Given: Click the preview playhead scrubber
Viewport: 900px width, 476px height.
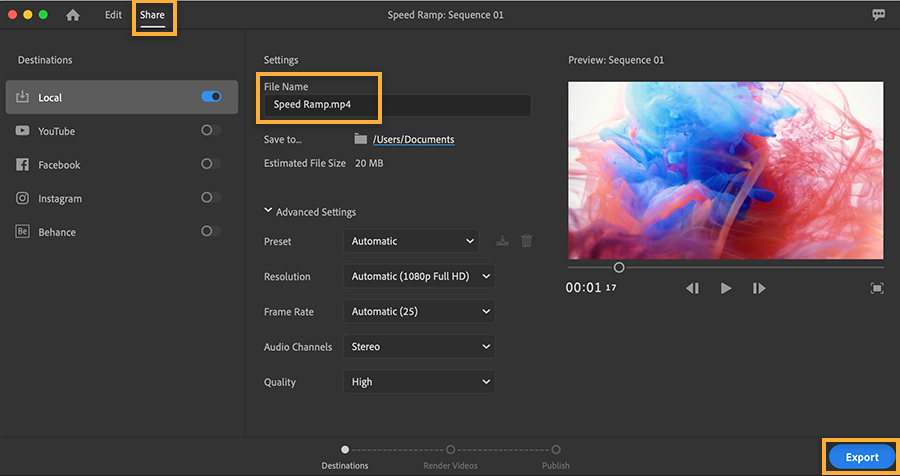Looking at the screenshot, I should [x=619, y=267].
